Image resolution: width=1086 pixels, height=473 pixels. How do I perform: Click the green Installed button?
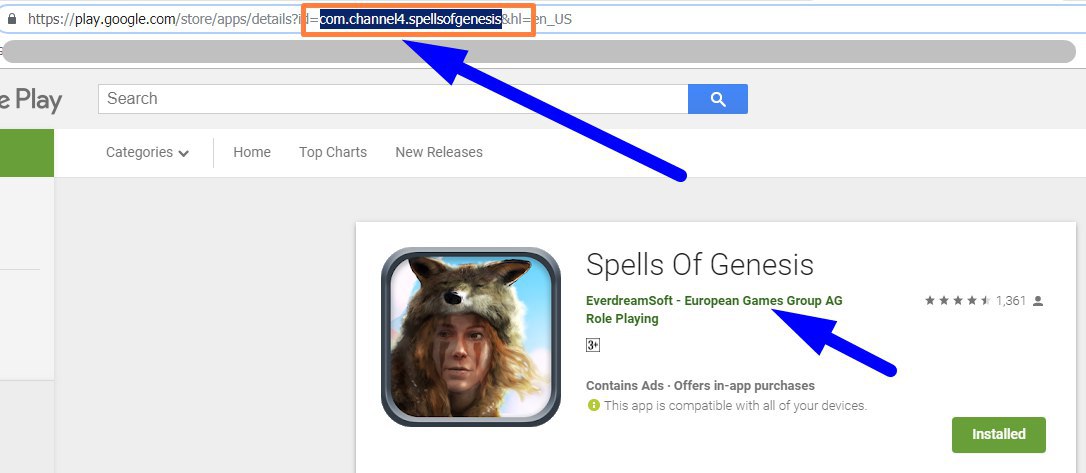pyautogui.click(x=999, y=434)
